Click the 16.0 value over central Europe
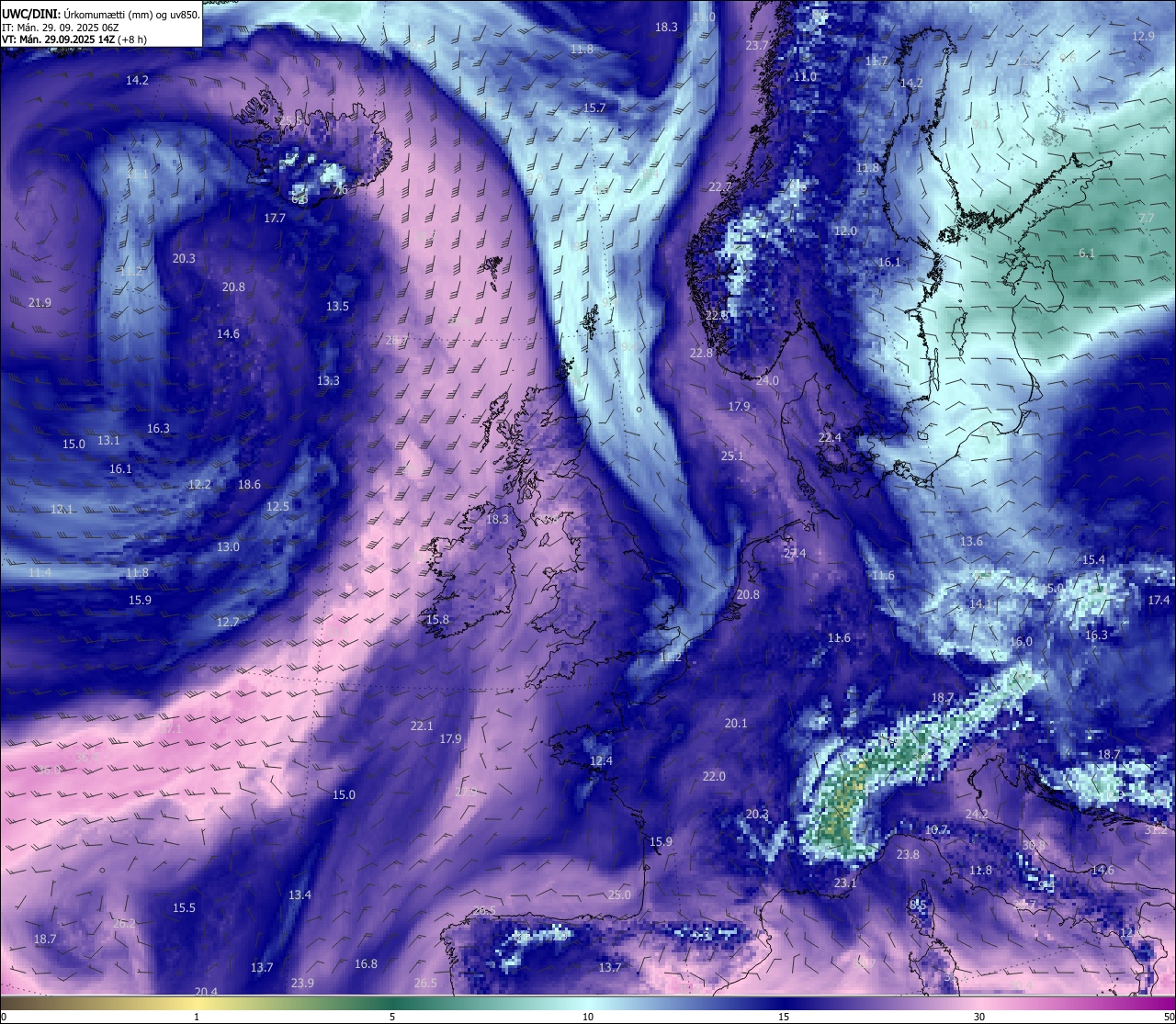 pos(1021,643)
